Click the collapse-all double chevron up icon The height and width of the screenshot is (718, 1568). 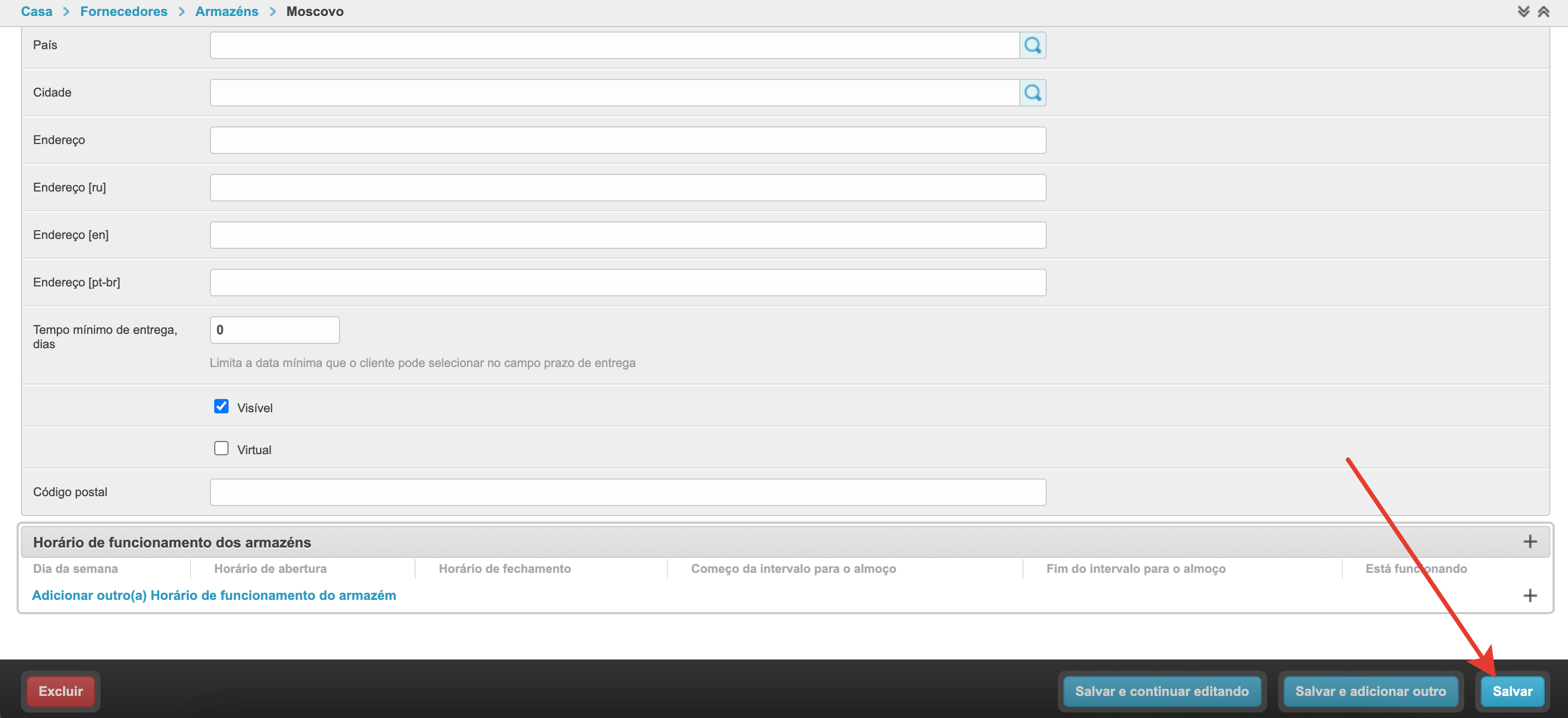point(1544,12)
